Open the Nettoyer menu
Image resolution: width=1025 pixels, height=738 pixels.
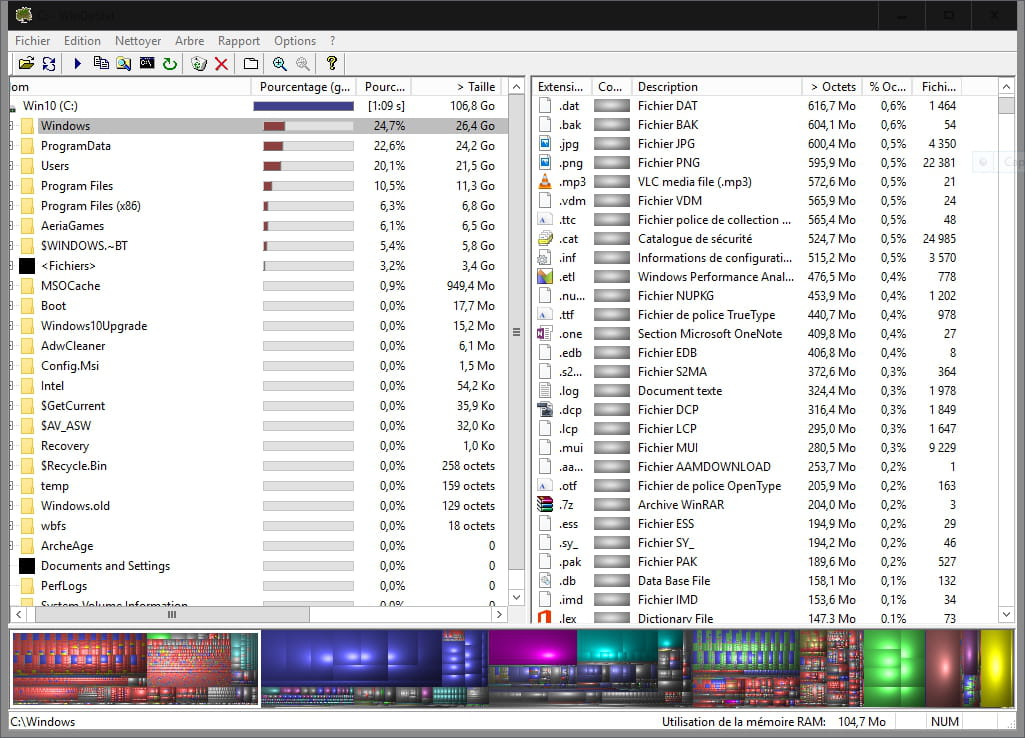(x=138, y=41)
